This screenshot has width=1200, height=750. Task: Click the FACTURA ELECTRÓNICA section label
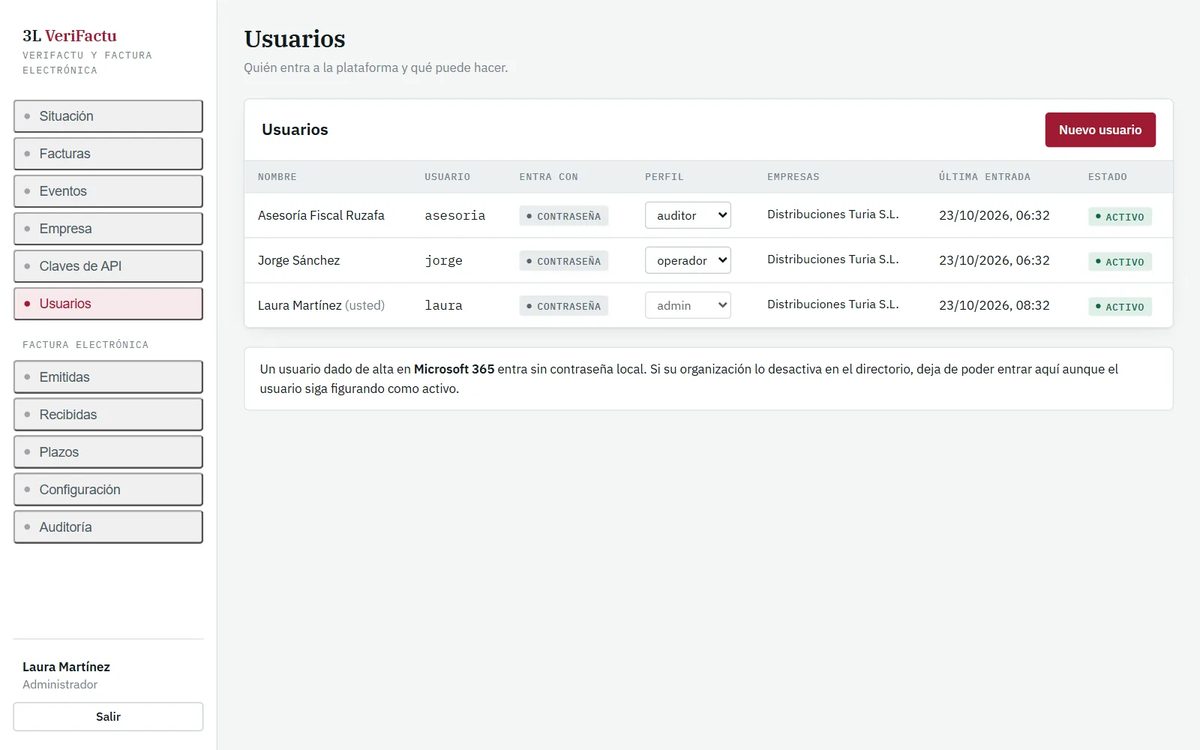85,345
